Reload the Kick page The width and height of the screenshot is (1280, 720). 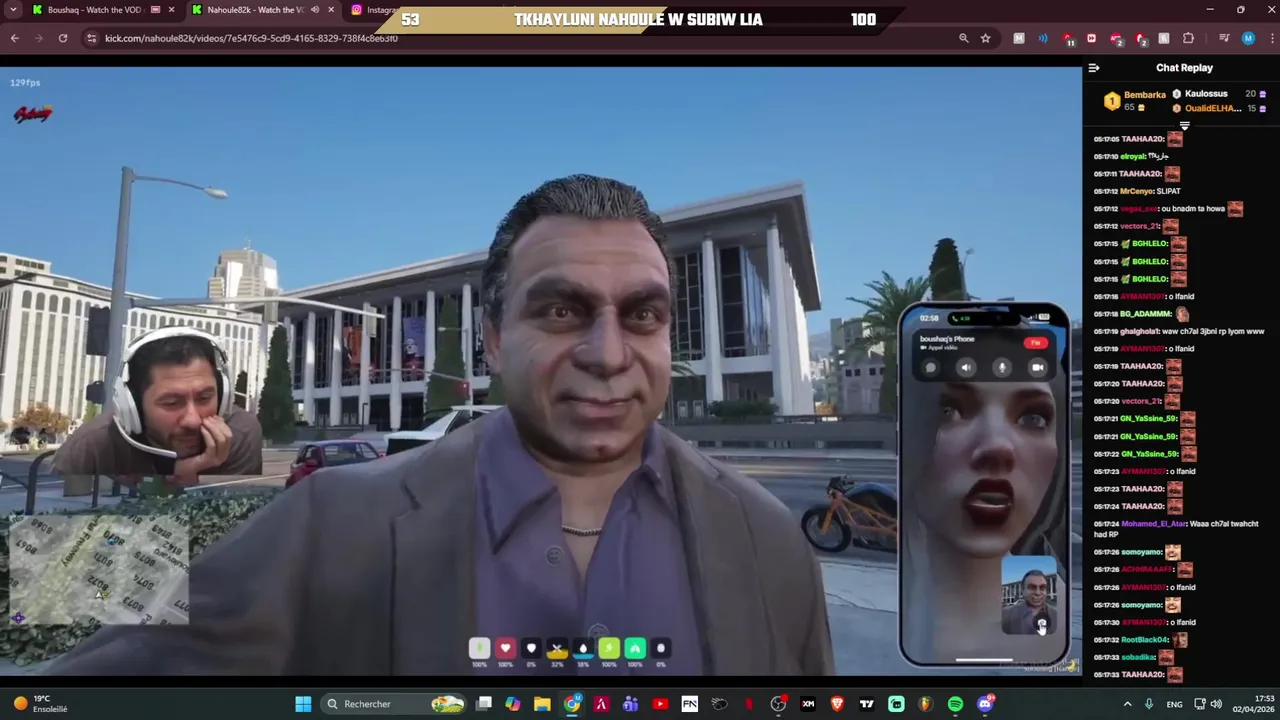coord(62,38)
